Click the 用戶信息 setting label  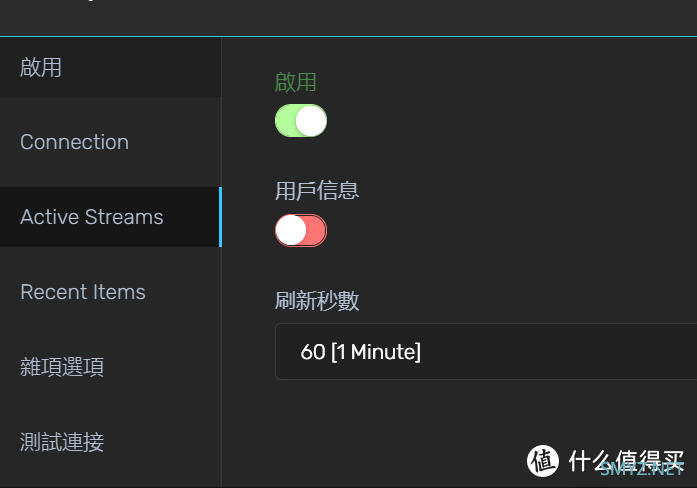coord(316,191)
